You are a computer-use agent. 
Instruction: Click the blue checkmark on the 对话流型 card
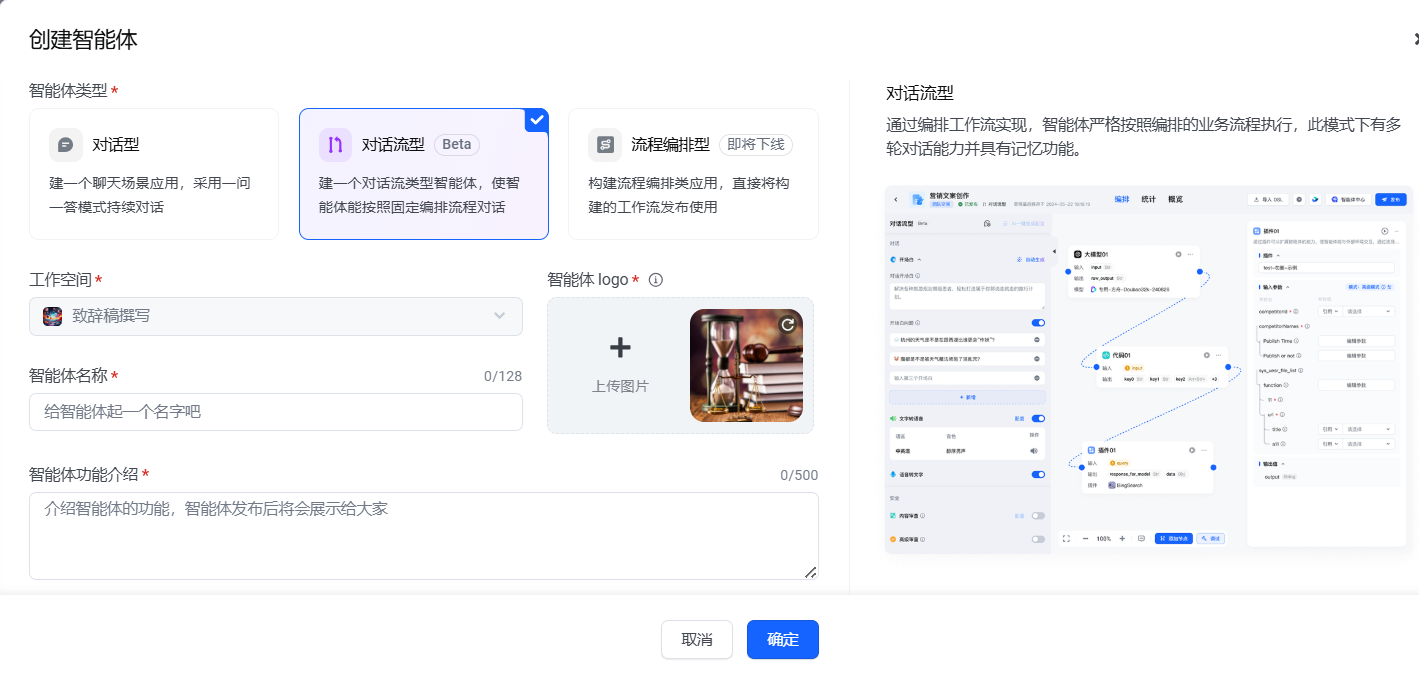537,120
